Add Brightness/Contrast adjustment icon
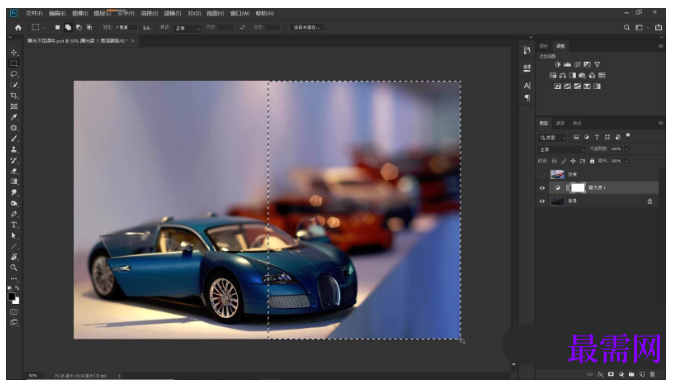Viewport: 680px width, 380px height. [557, 64]
